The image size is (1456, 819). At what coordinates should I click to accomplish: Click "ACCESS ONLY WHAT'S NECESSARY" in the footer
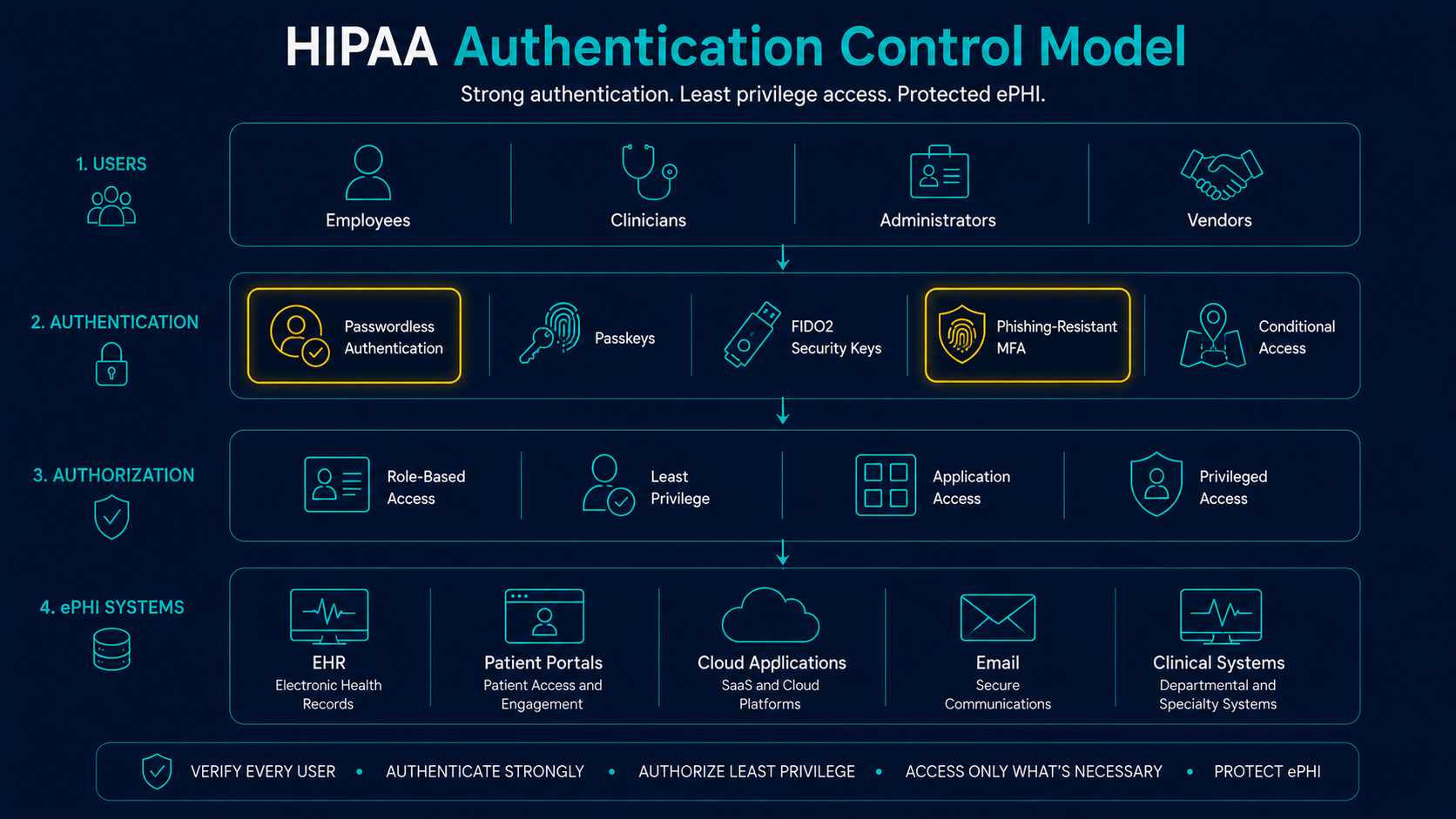click(1034, 772)
